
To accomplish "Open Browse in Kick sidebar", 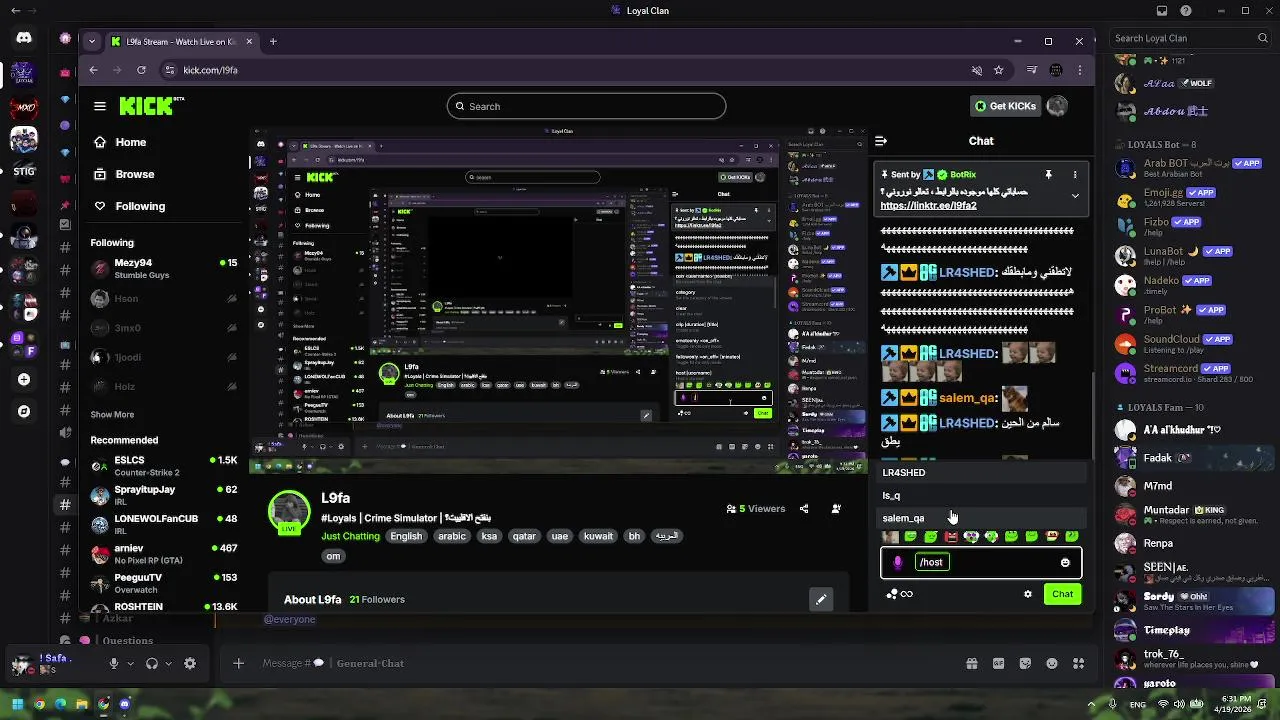I will pos(124,174).
